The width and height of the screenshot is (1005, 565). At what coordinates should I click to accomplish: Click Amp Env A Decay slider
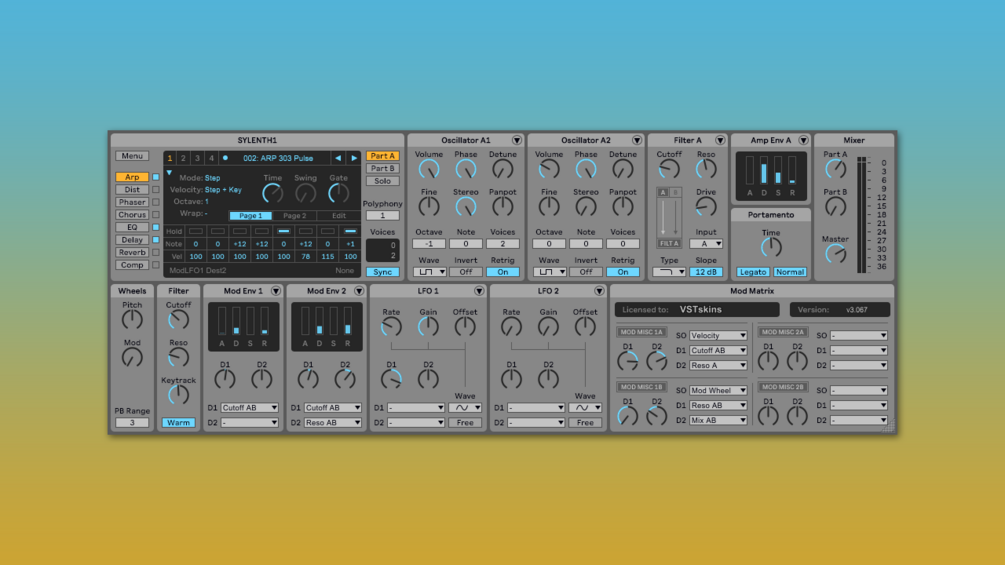pos(764,170)
